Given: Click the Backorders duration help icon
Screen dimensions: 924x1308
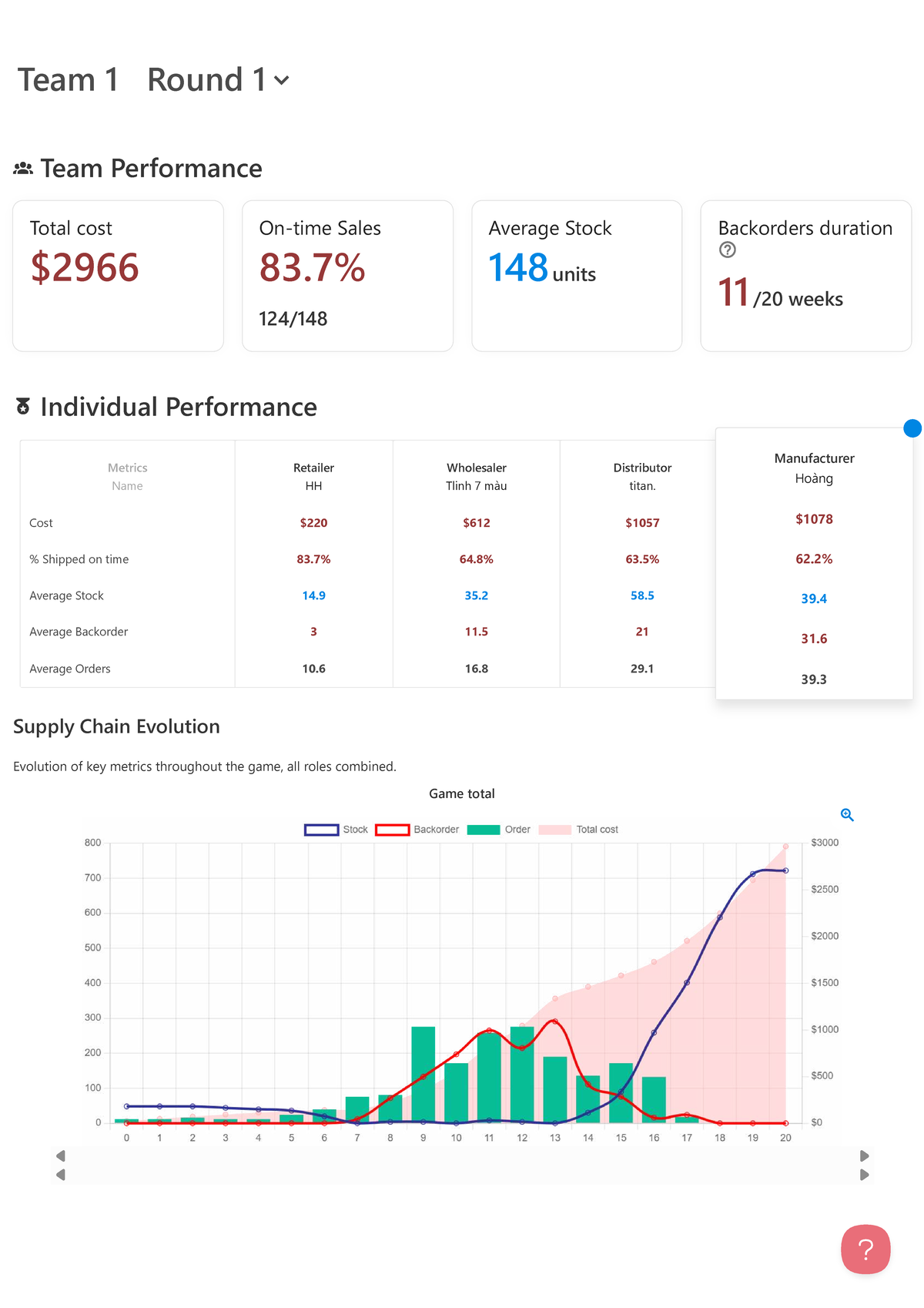Looking at the screenshot, I should point(727,250).
